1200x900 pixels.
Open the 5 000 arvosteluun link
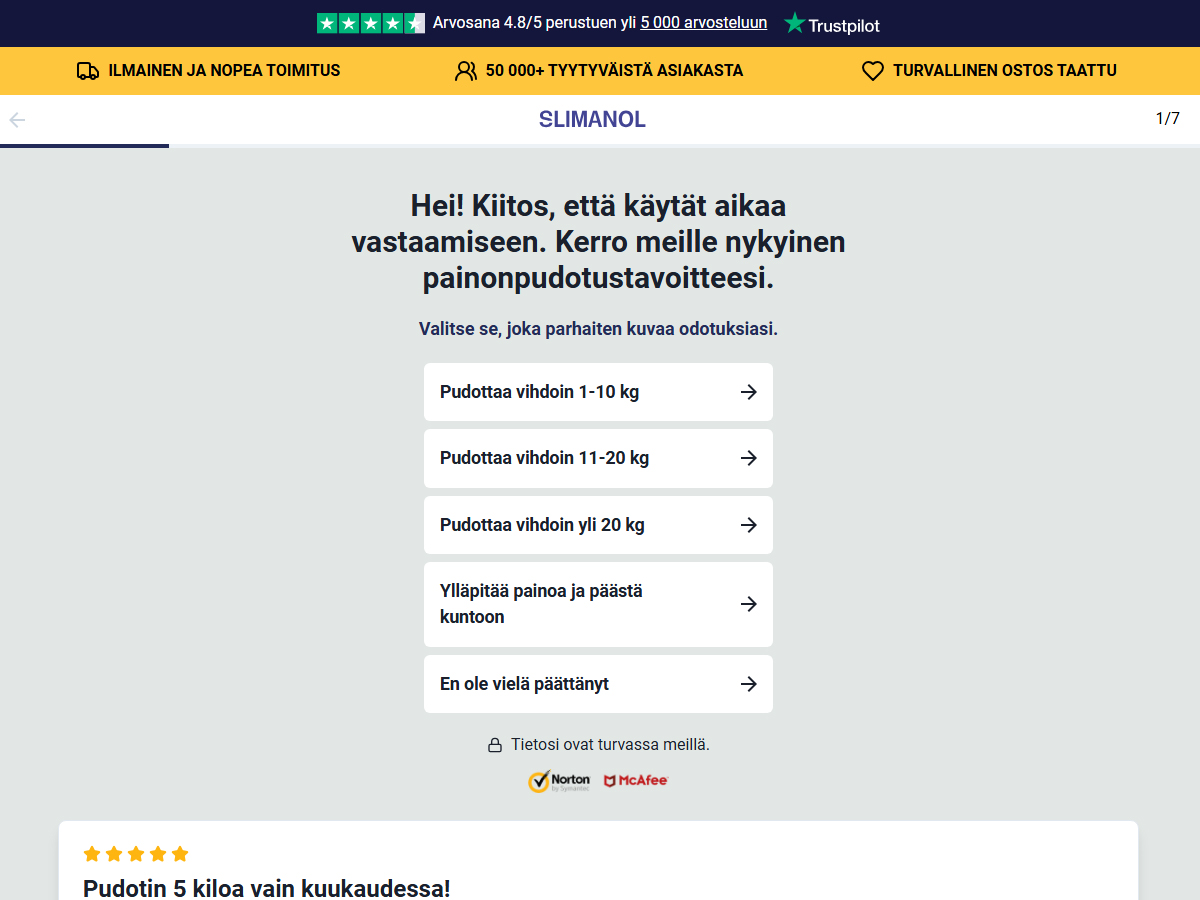pyautogui.click(x=704, y=23)
